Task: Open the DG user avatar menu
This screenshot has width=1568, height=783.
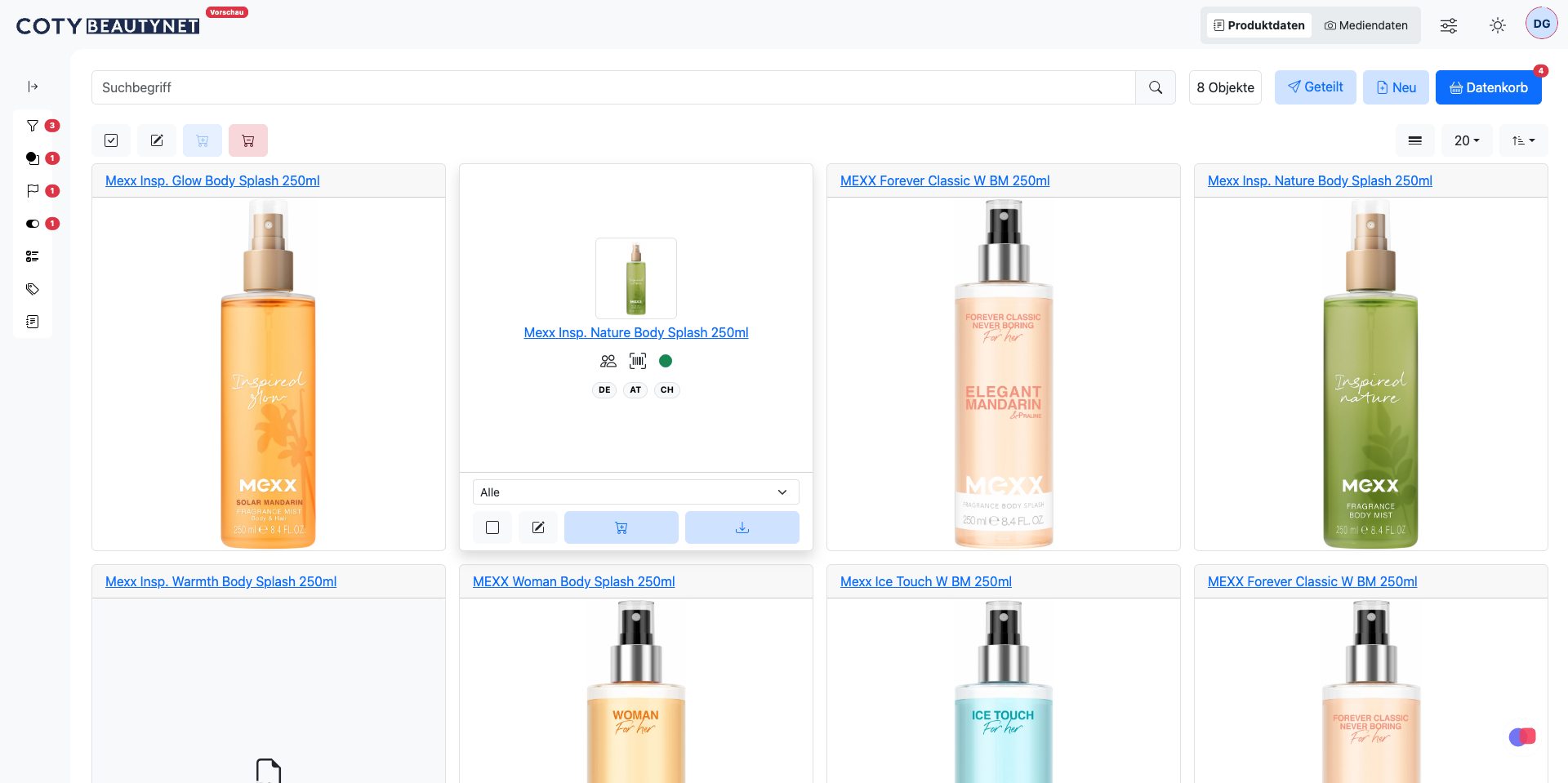Action: pyautogui.click(x=1542, y=24)
